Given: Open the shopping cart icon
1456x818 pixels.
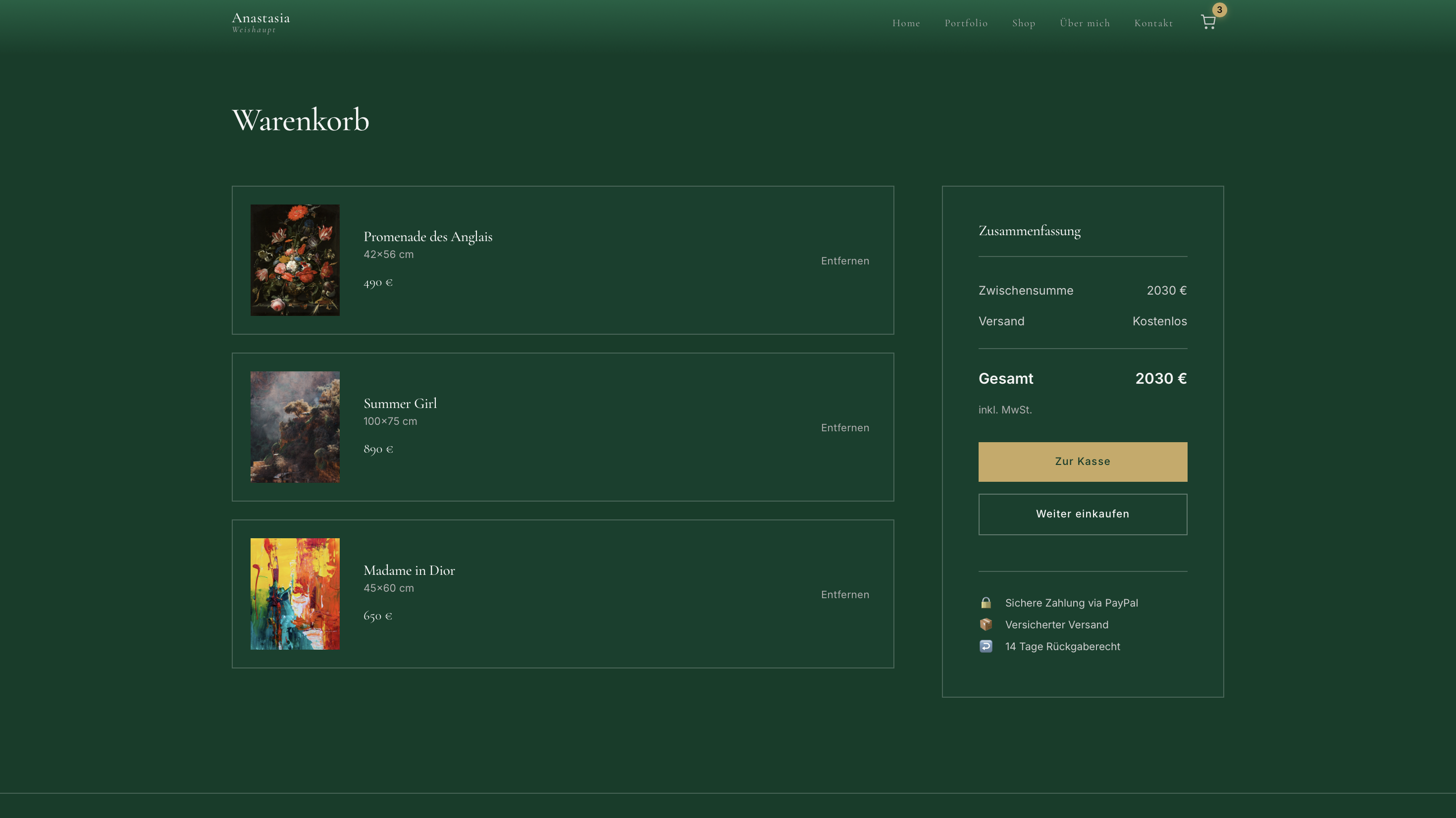Looking at the screenshot, I should [x=1207, y=23].
